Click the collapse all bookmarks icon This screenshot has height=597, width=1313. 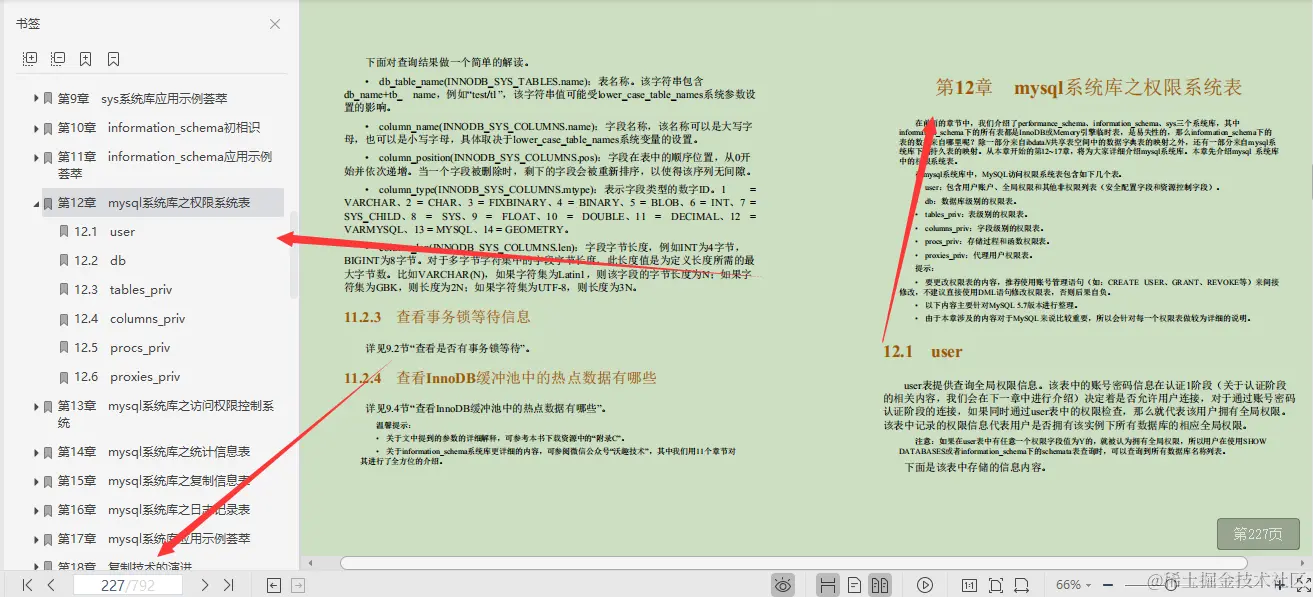pyautogui.click(x=58, y=58)
